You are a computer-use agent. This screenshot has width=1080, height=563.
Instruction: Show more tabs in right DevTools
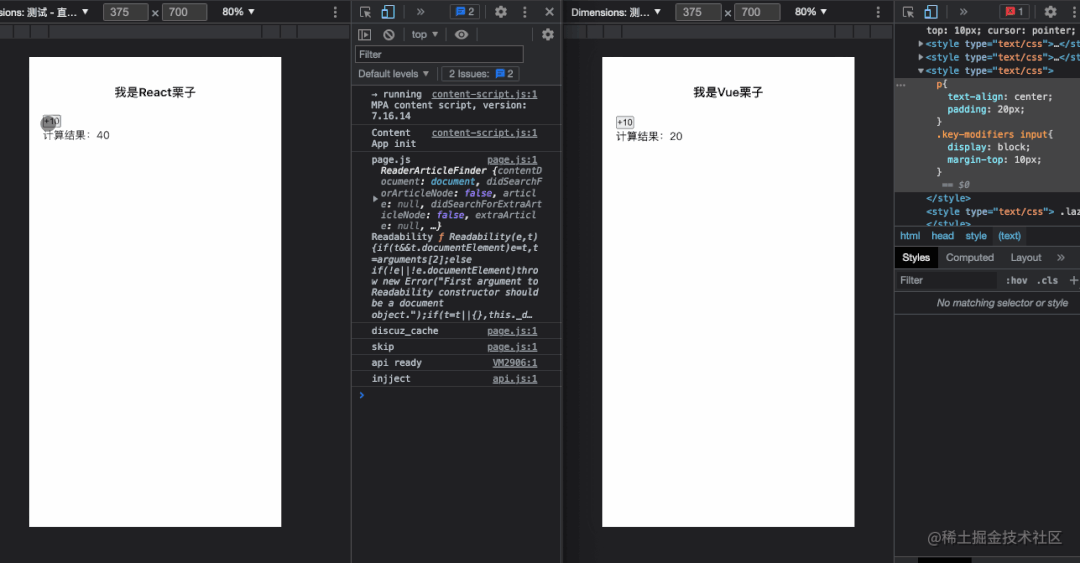click(x=964, y=12)
